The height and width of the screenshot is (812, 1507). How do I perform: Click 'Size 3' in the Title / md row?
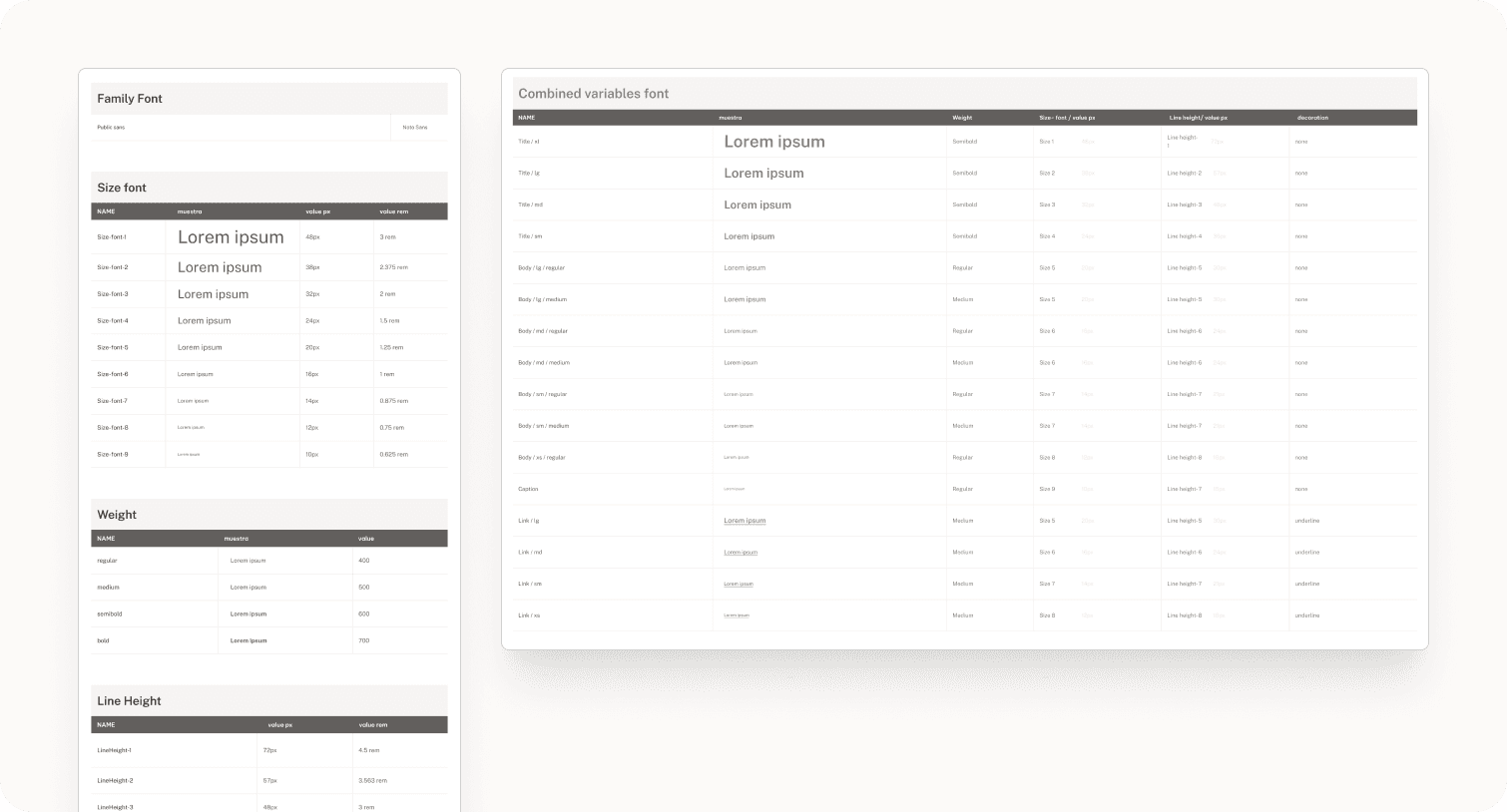pos(1047,204)
